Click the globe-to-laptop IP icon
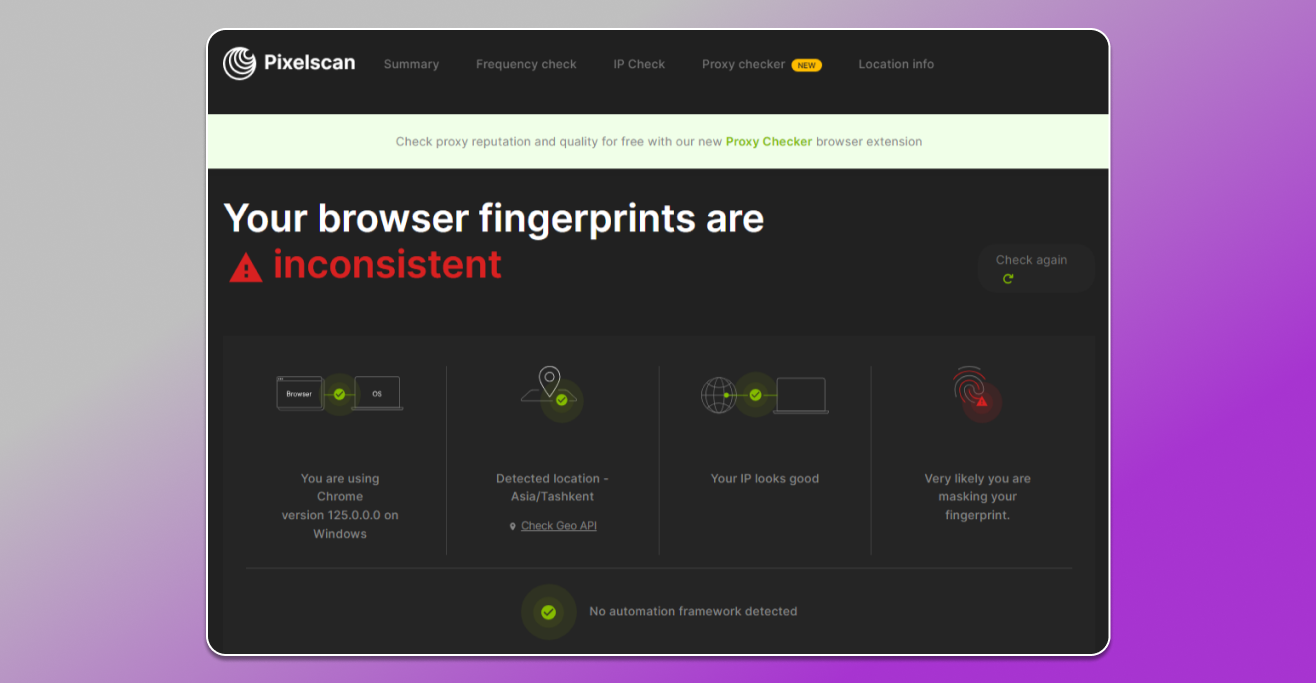The image size is (1316, 683). [764, 395]
